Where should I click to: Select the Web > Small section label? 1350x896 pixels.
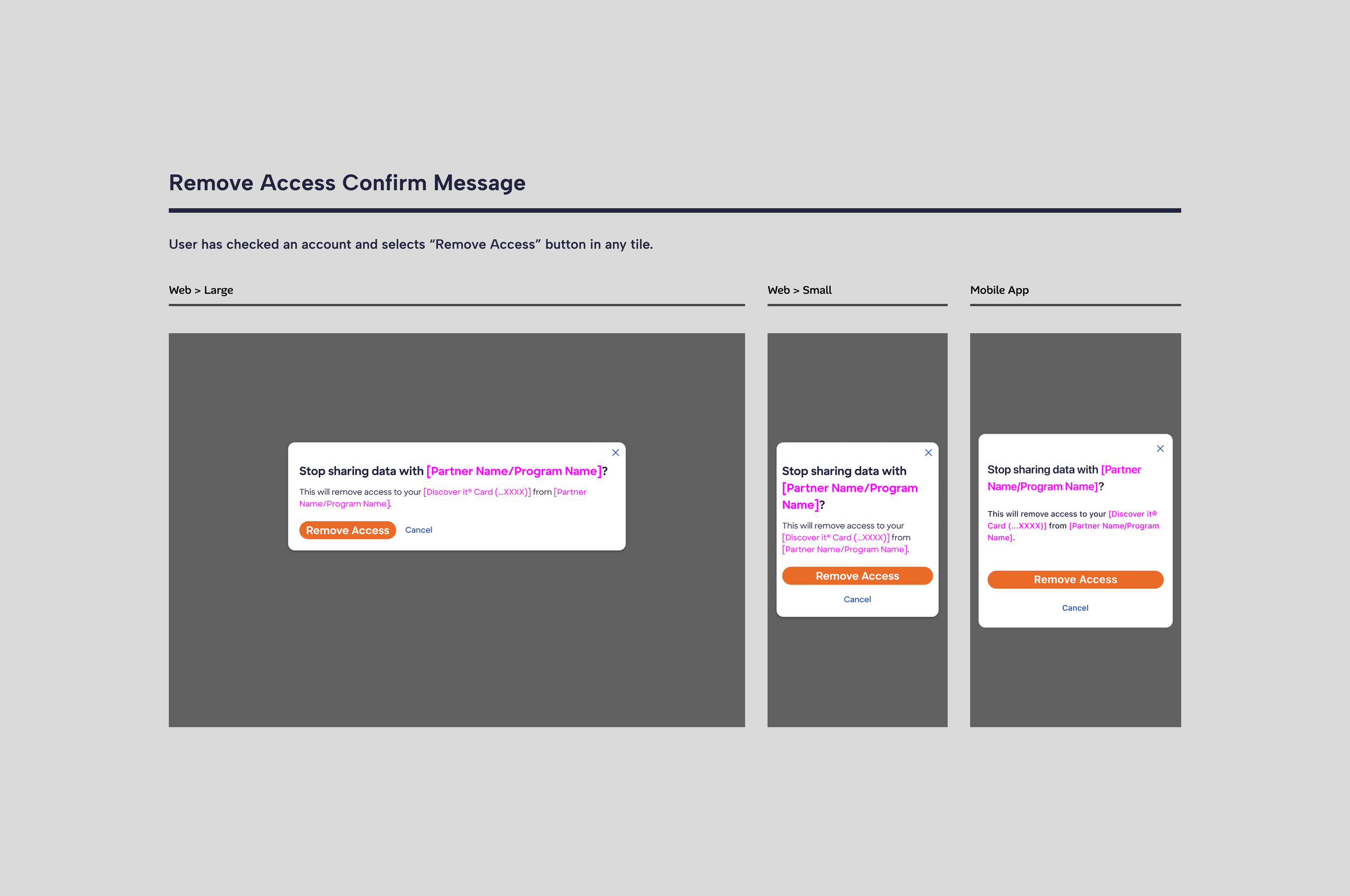pyautogui.click(x=799, y=290)
